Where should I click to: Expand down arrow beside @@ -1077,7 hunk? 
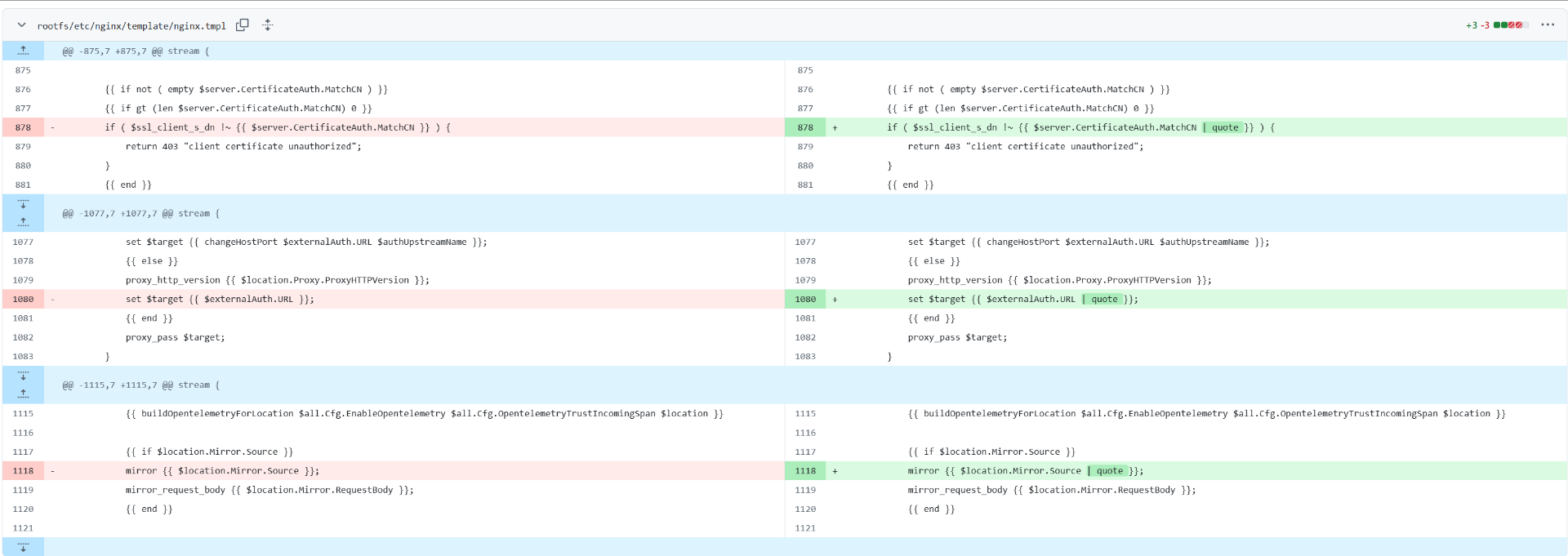(23, 204)
